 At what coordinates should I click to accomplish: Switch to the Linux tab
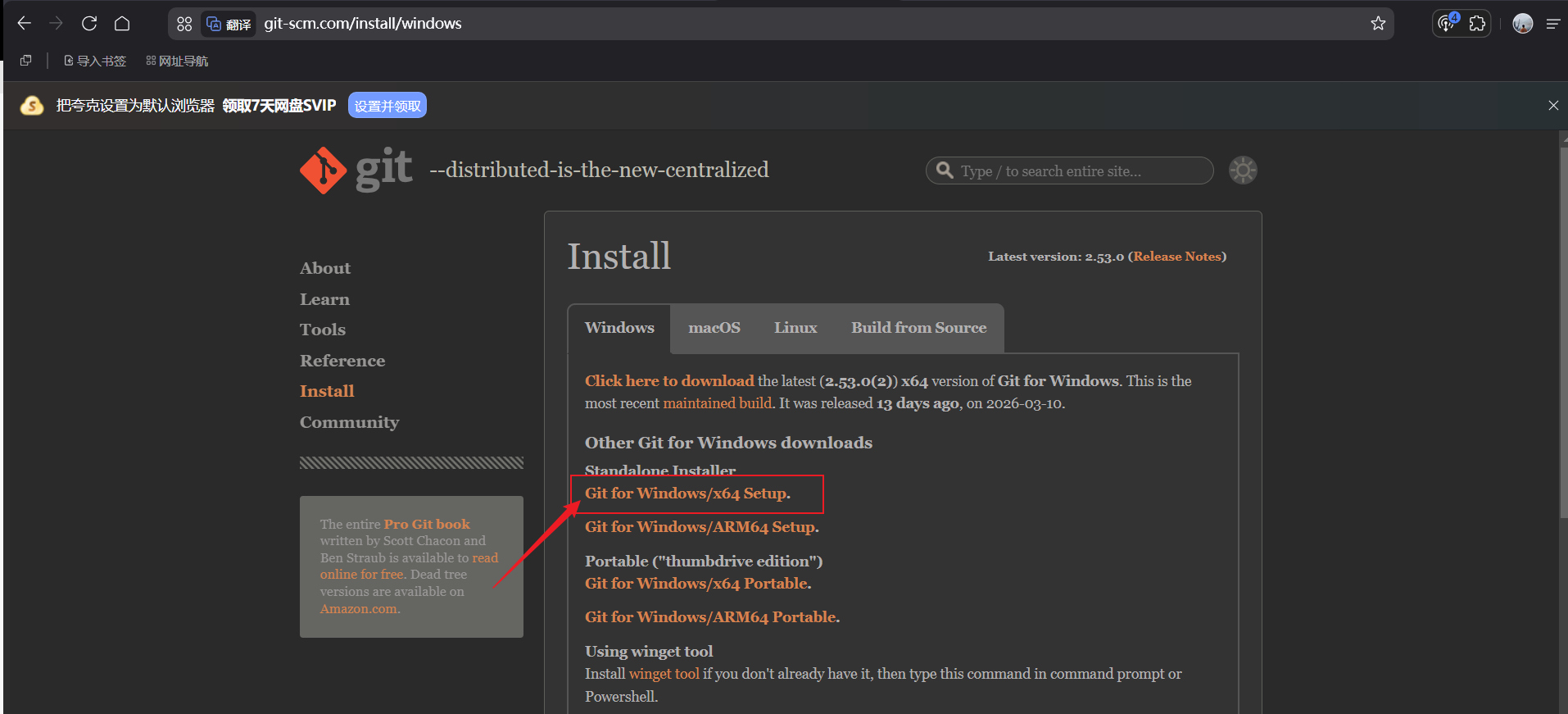795,328
